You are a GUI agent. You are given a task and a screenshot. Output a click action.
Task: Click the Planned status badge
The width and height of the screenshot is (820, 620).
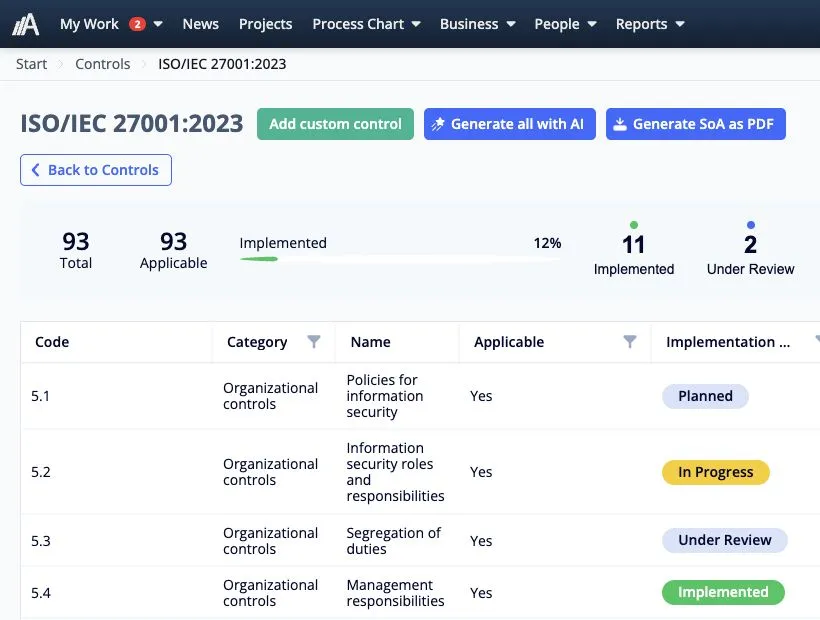705,396
